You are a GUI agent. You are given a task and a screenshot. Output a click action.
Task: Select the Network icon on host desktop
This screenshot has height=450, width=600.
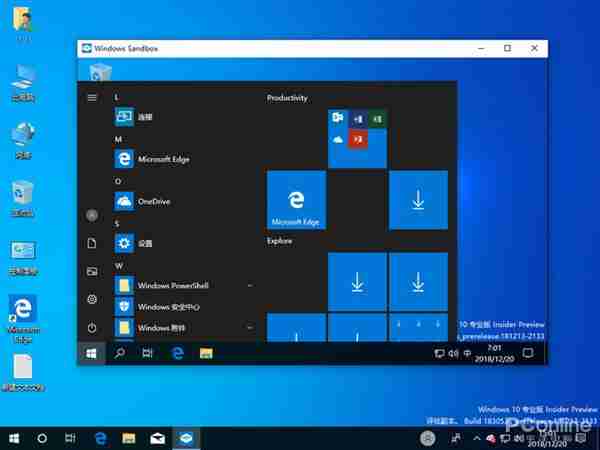click(23, 140)
